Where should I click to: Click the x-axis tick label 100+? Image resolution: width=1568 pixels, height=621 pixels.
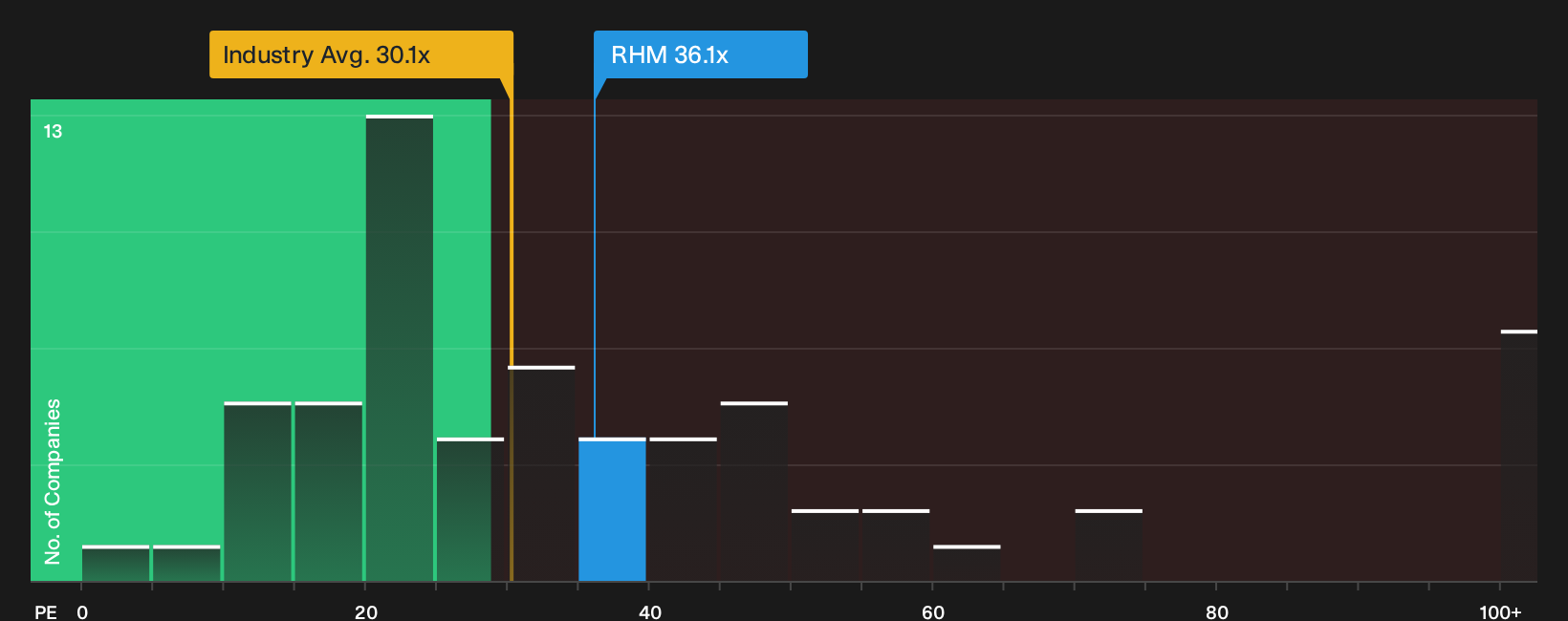click(1500, 611)
